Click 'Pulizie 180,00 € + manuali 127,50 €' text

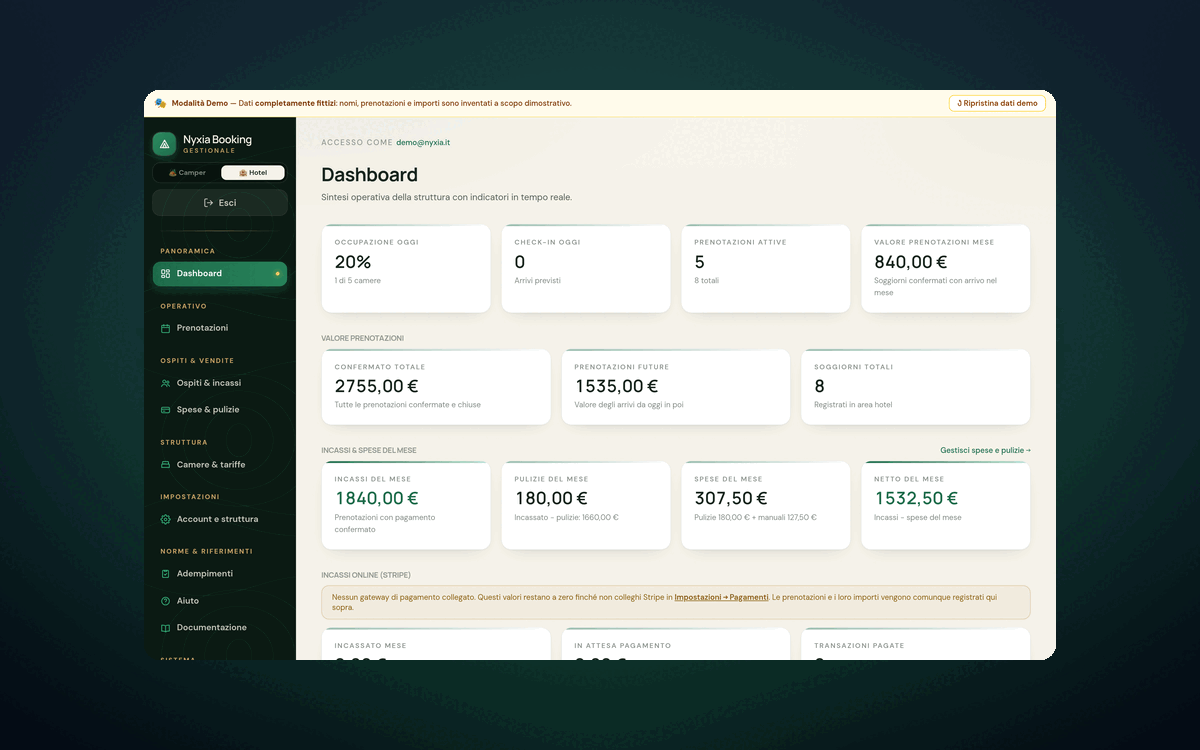pyautogui.click(x=756, y=518)
